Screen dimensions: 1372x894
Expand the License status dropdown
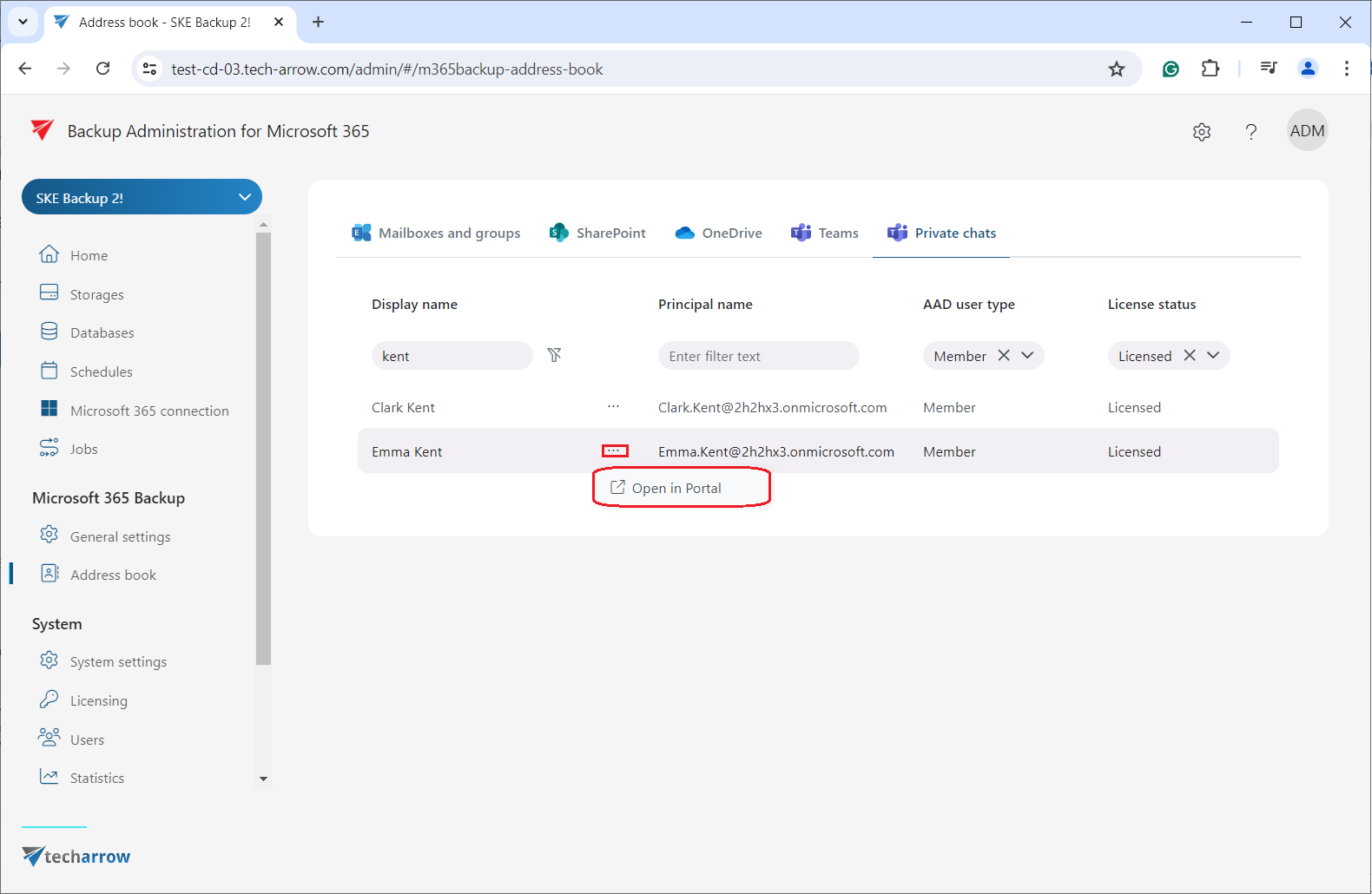point(1213,355)
